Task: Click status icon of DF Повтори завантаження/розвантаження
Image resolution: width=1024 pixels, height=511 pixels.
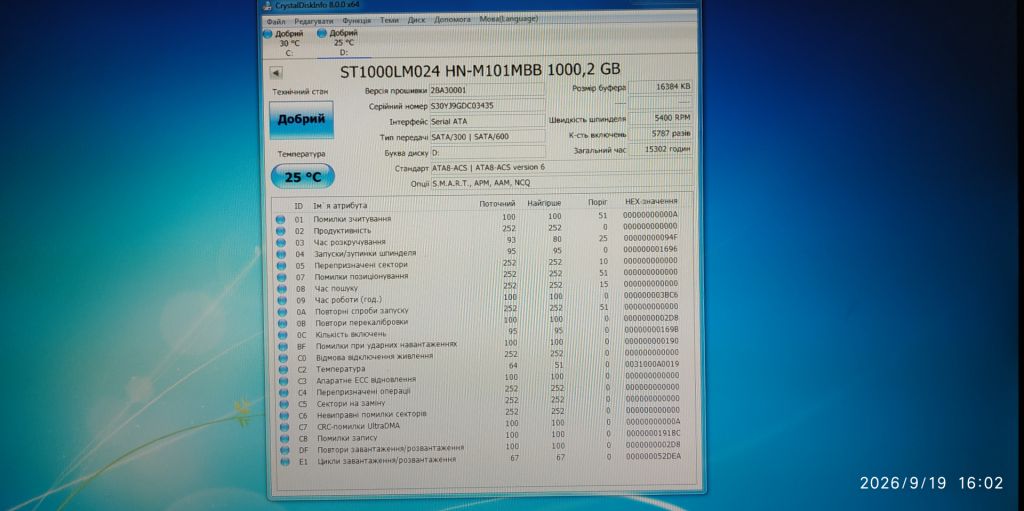Action: [x=285, y=450]
